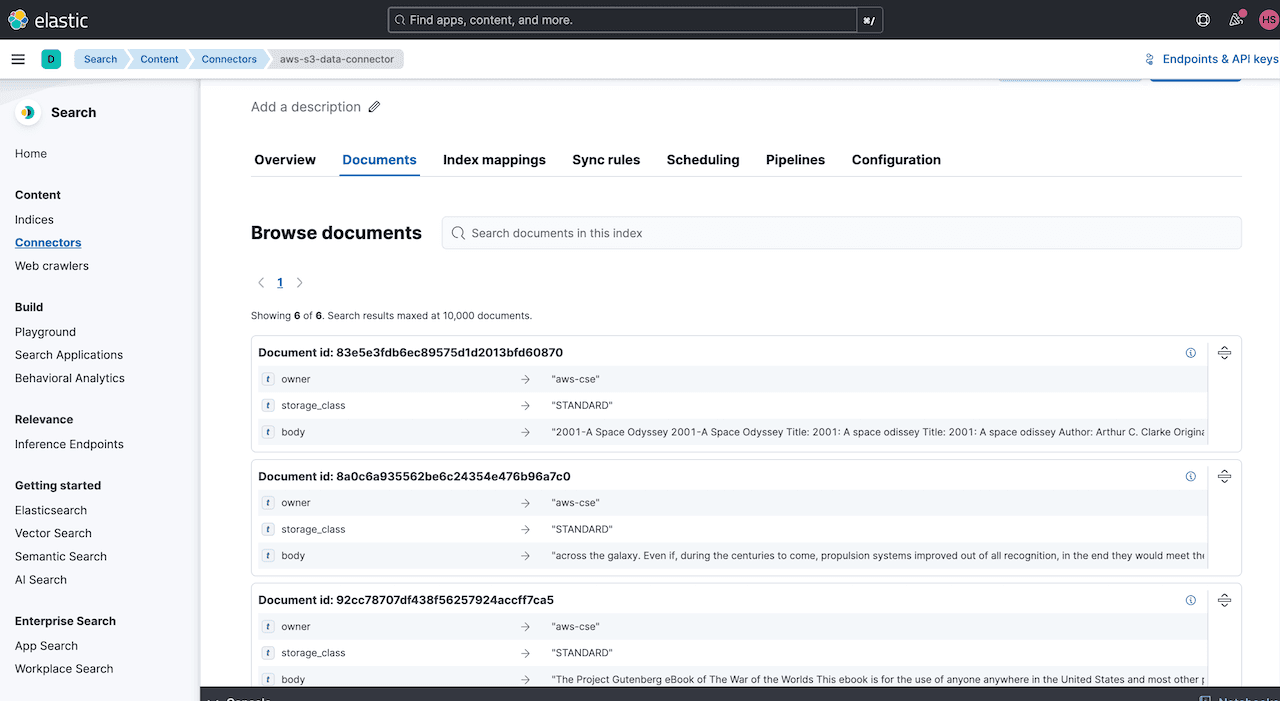Toggle the info popover on the second document
This screenshot has width=1280, height=701.
pos(1190,476)
